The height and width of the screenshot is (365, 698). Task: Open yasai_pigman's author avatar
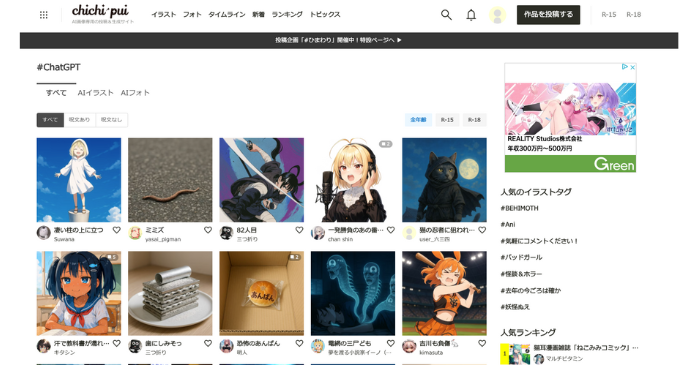tap(135, 233)
